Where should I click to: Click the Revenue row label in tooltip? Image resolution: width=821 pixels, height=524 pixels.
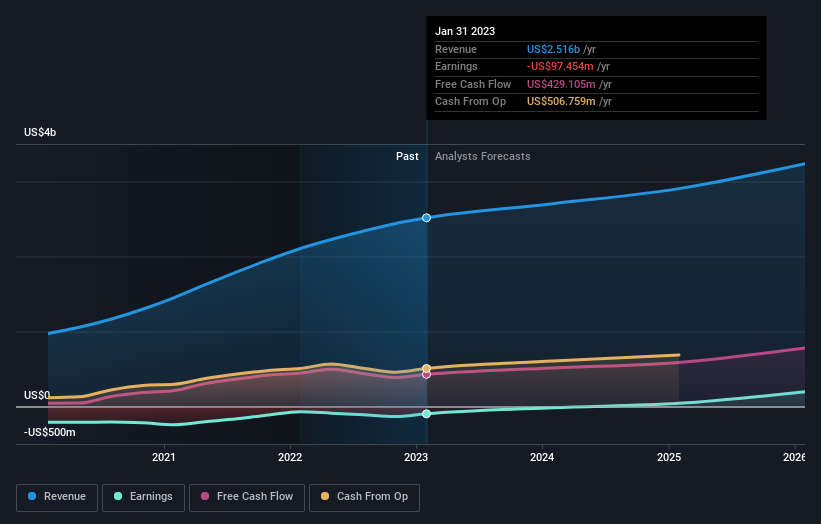click(x=456, y=49)
